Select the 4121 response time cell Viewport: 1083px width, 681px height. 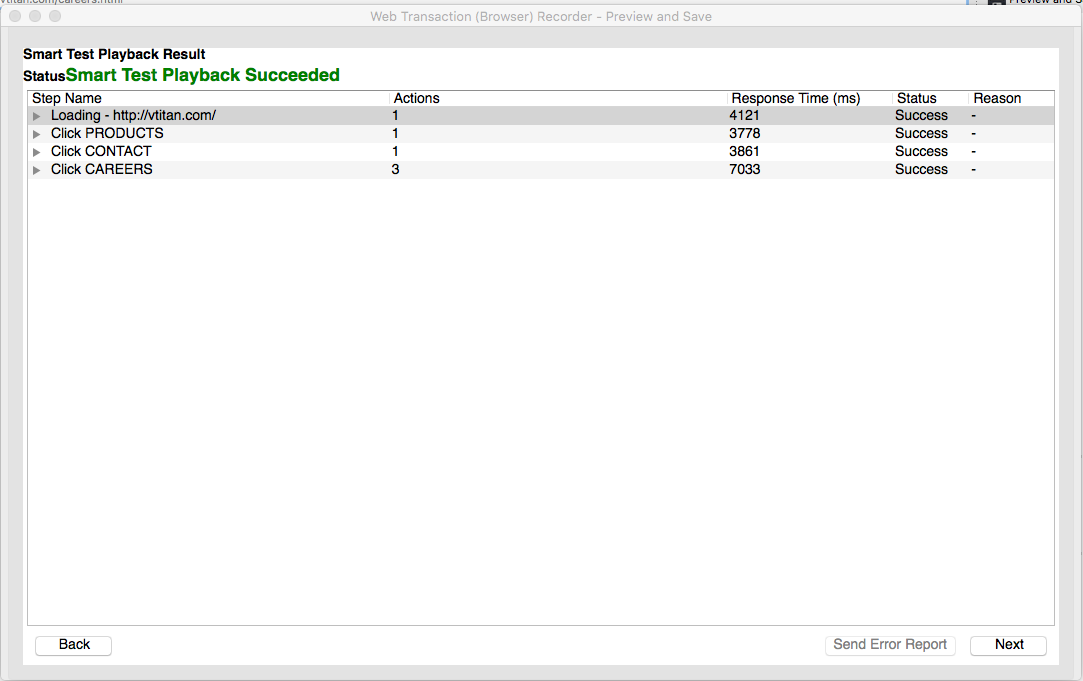click(745, 116)
